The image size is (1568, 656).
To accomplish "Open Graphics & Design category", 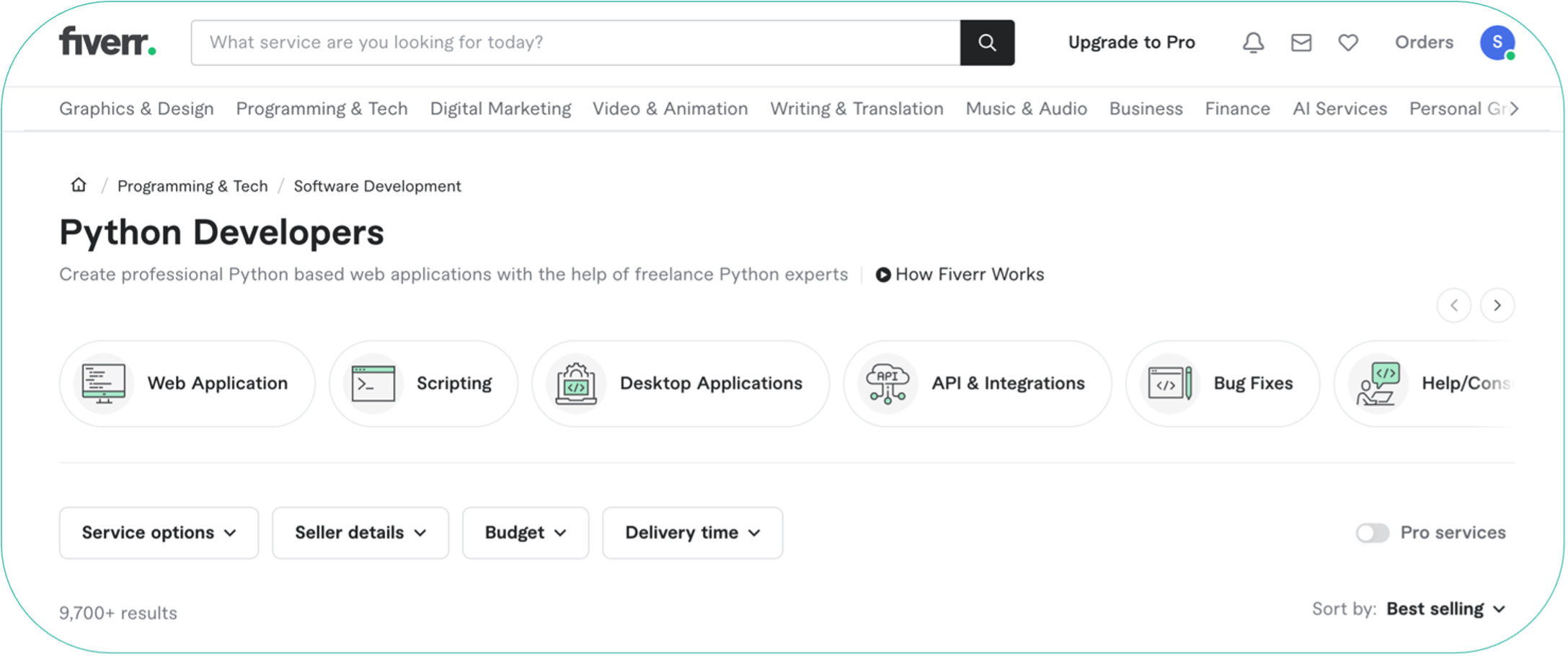I will [x=136, y=109].
